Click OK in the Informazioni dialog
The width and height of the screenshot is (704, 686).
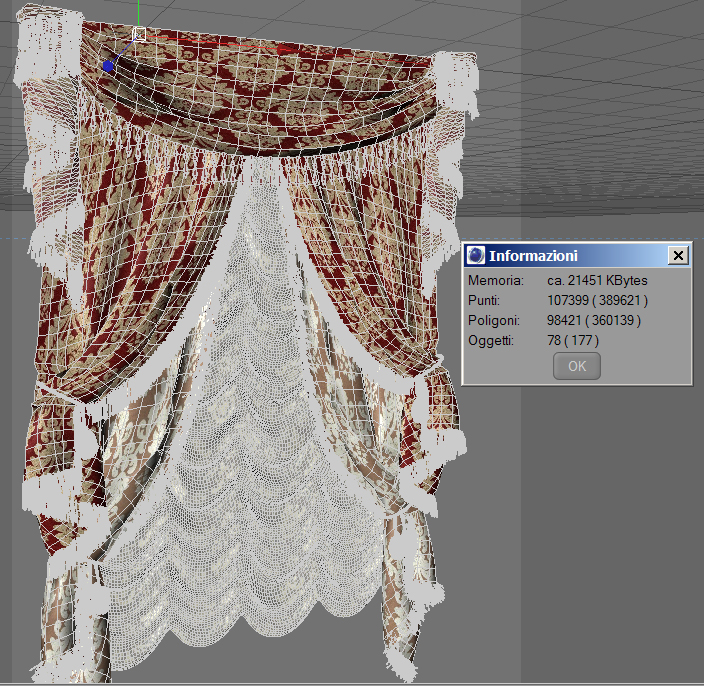click(x=576, y=366)
